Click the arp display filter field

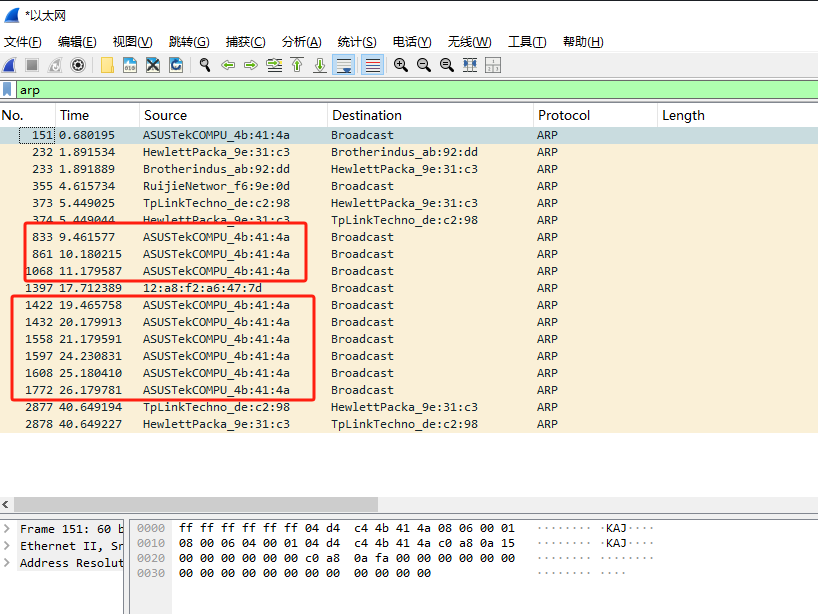417,90
